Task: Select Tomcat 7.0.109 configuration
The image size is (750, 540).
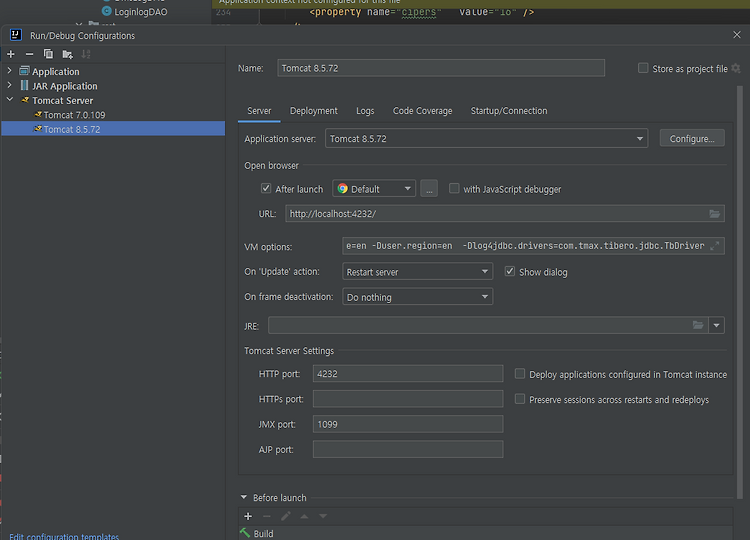Action: point(74,115)
